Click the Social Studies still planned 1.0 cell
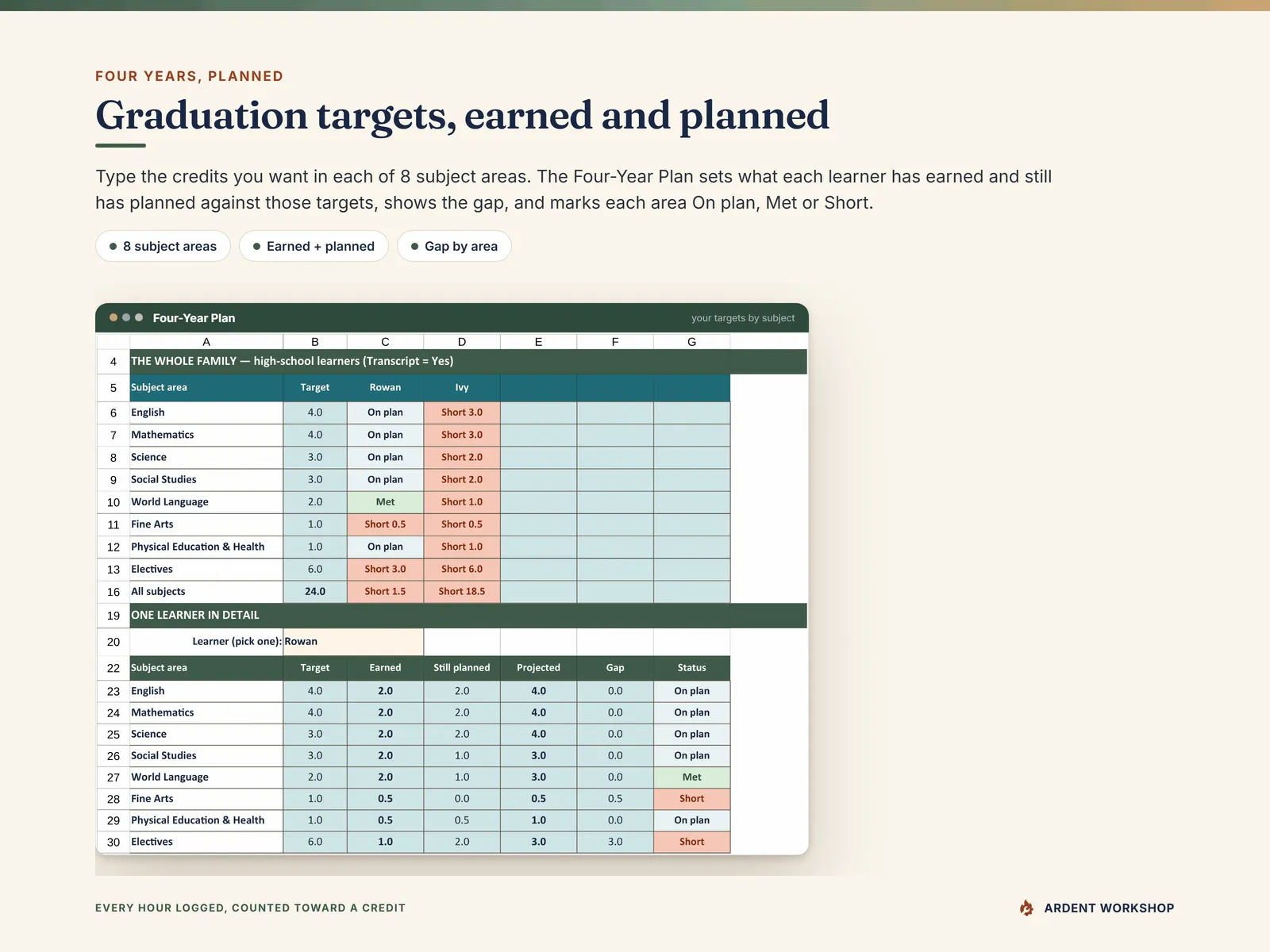The width and height of the screenshot is (1270, 952). click(462, 755)
